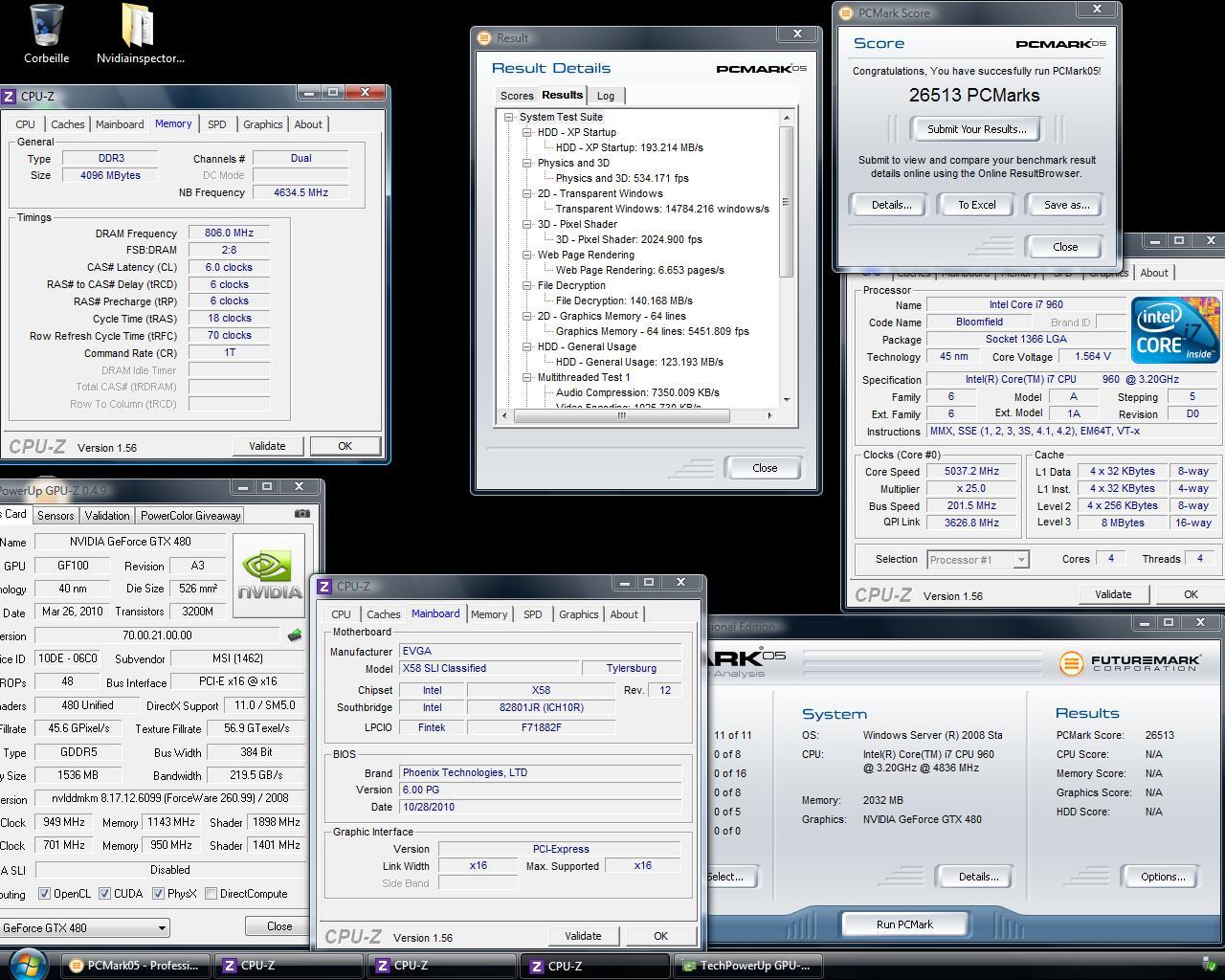This screenshot has width=1225, height=980.
Task: Click Submit Your Results button
Action: pyautogui.click(x=976, y=129)
